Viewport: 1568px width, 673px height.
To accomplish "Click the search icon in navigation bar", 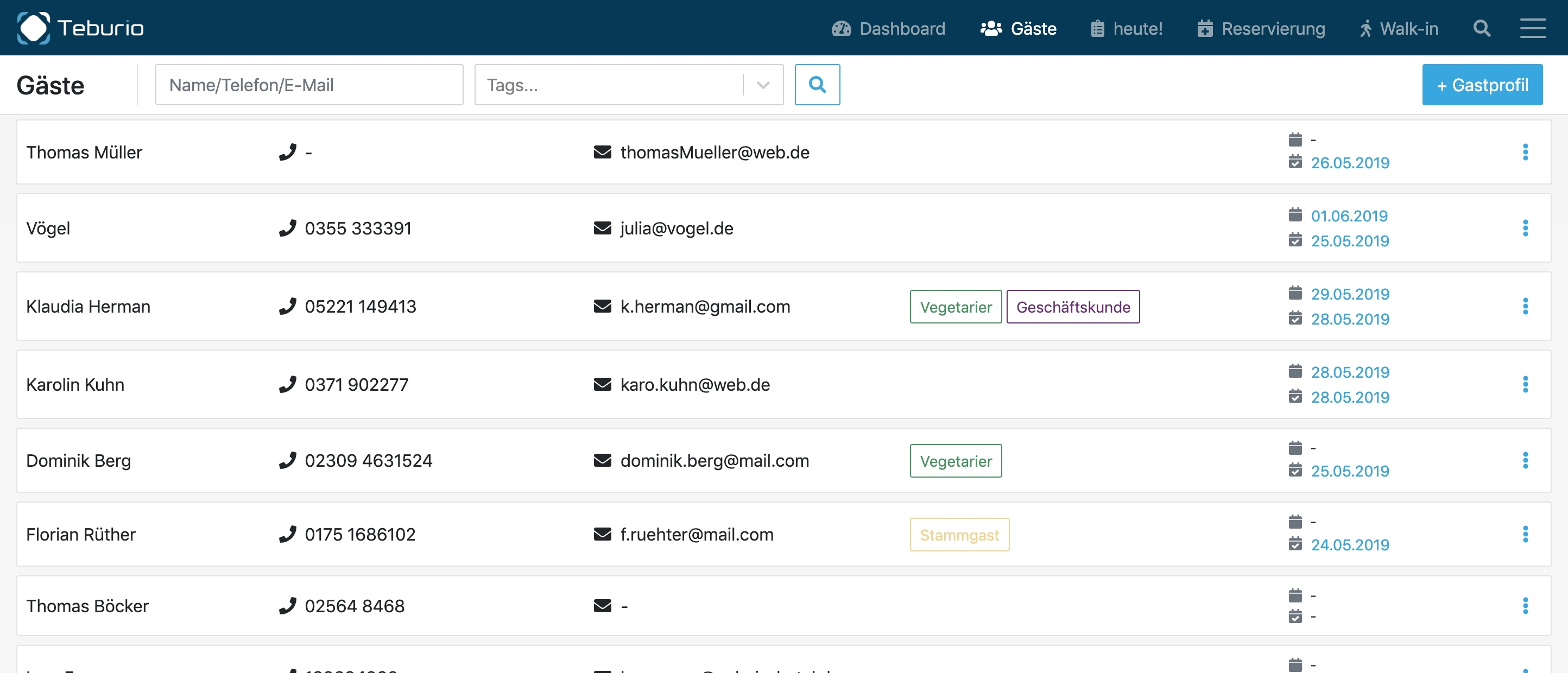I will [x=1482, y=29].
